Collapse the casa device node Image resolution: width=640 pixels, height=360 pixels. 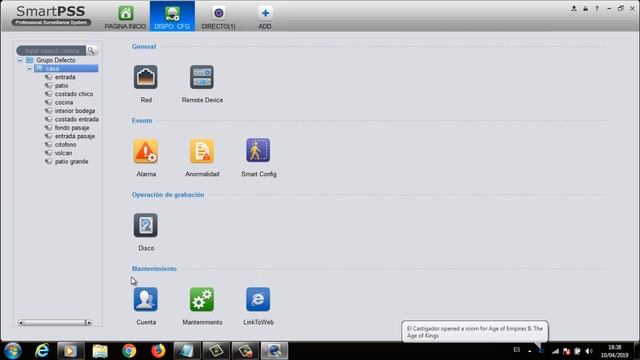pyautogui.click(x=29, y=68)
